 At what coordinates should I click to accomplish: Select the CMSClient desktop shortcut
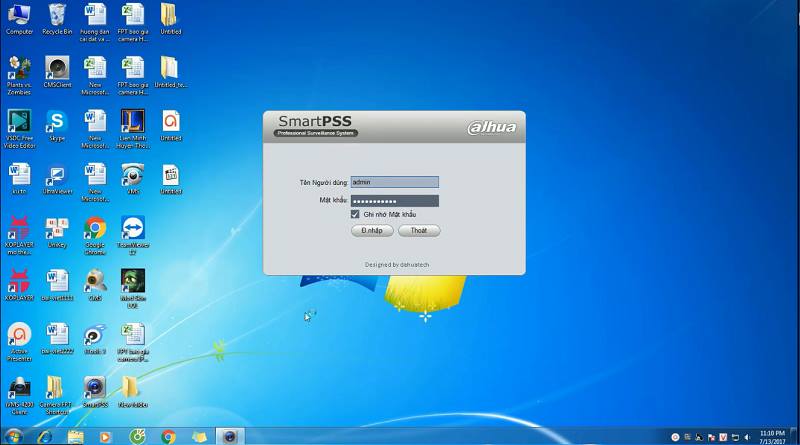pos(57,72)
